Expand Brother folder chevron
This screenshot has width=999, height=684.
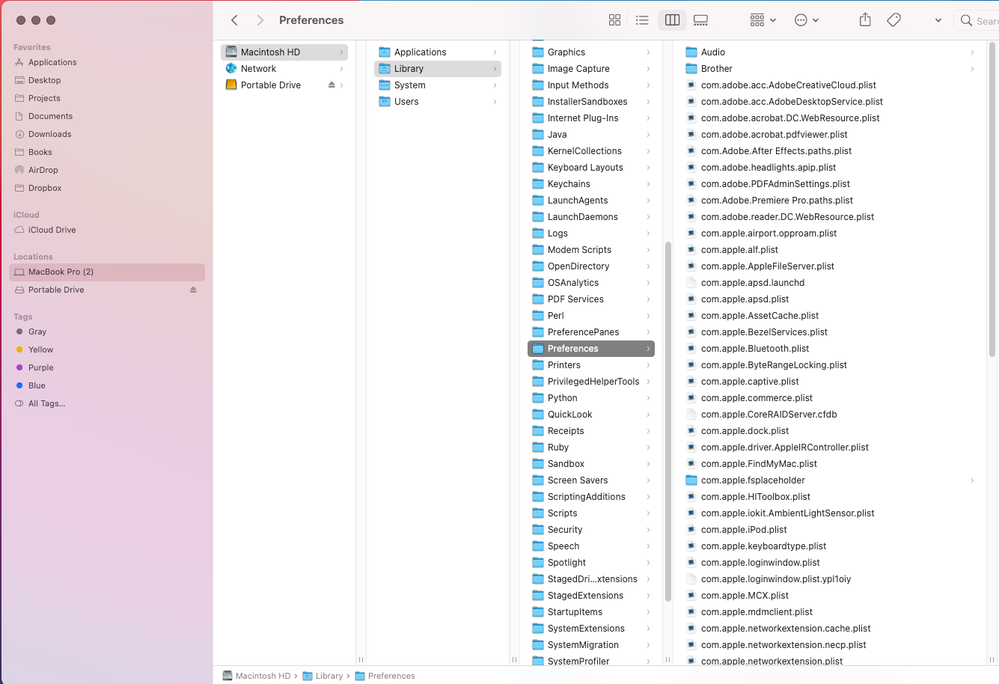point(972,69)
